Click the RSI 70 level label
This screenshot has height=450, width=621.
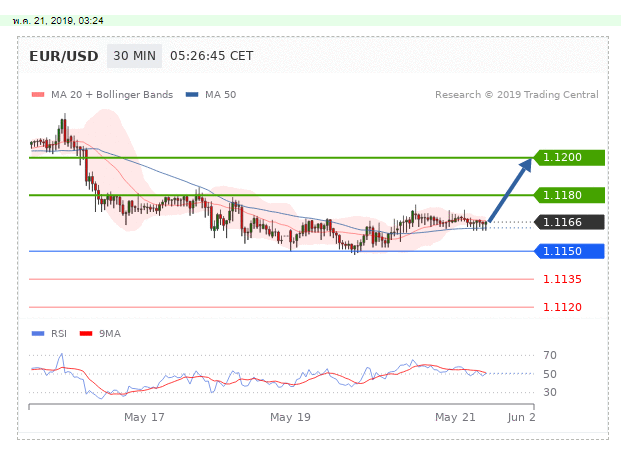pos(550,355)
